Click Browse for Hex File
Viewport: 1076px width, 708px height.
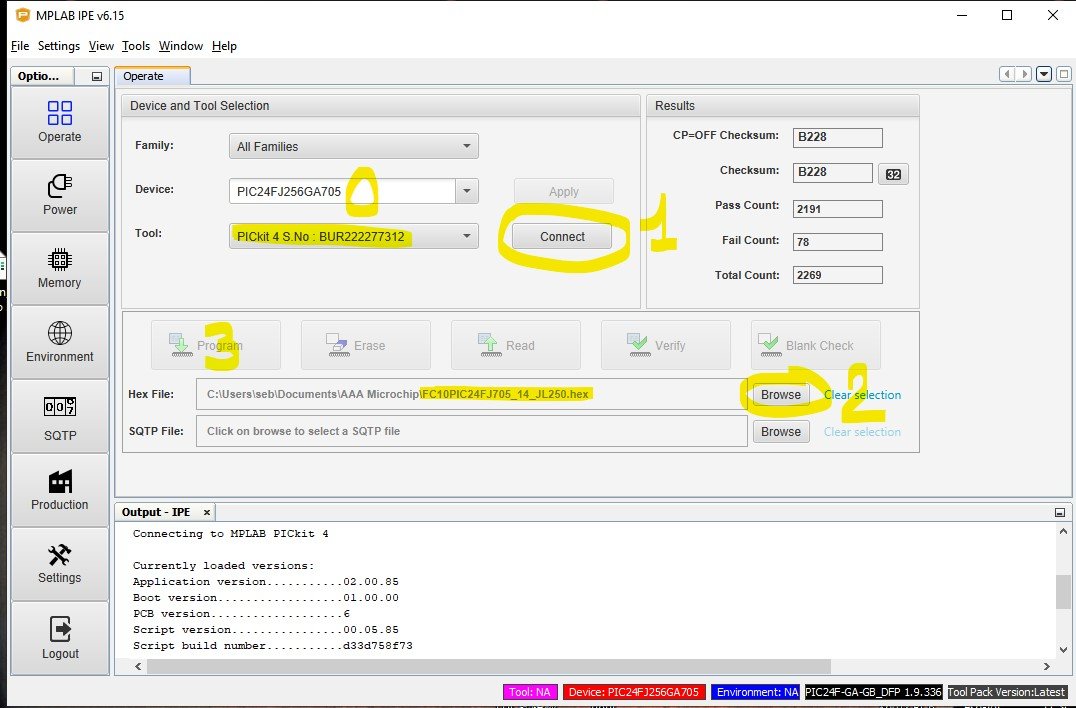click(780, 395)
